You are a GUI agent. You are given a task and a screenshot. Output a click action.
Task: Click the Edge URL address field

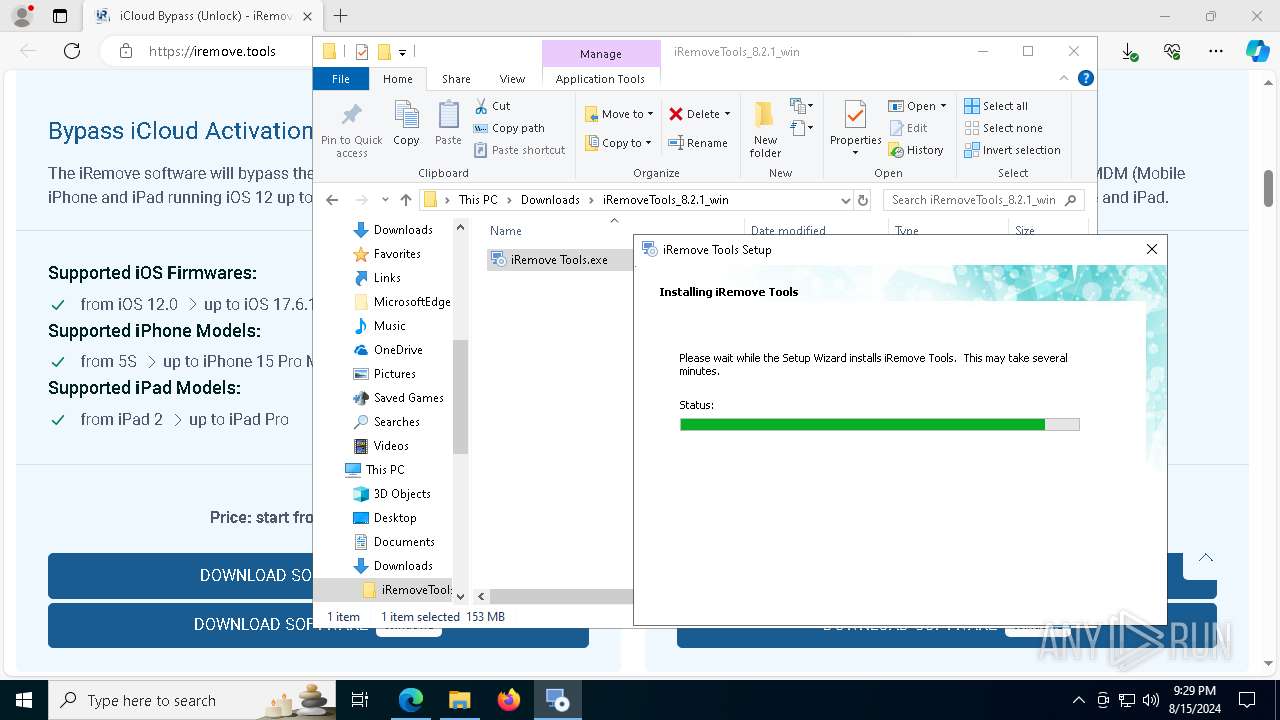pyautogui.click(x=212, y=51)
